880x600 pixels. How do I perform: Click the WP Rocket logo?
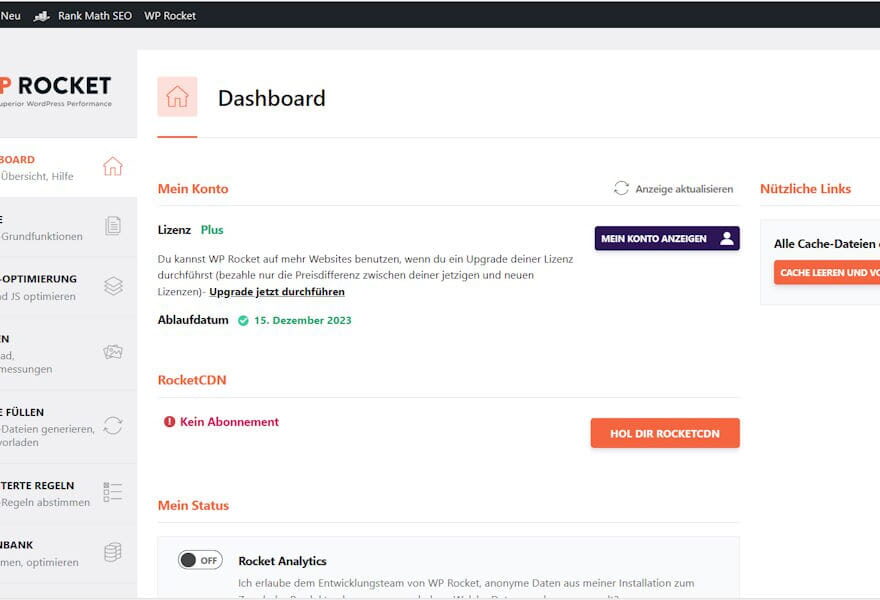[56, 91]
